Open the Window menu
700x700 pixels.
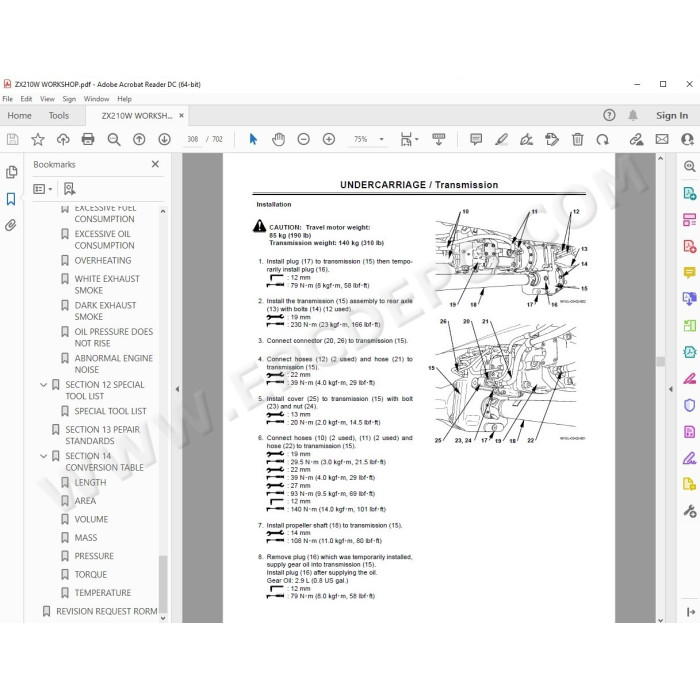coord(96,99)
